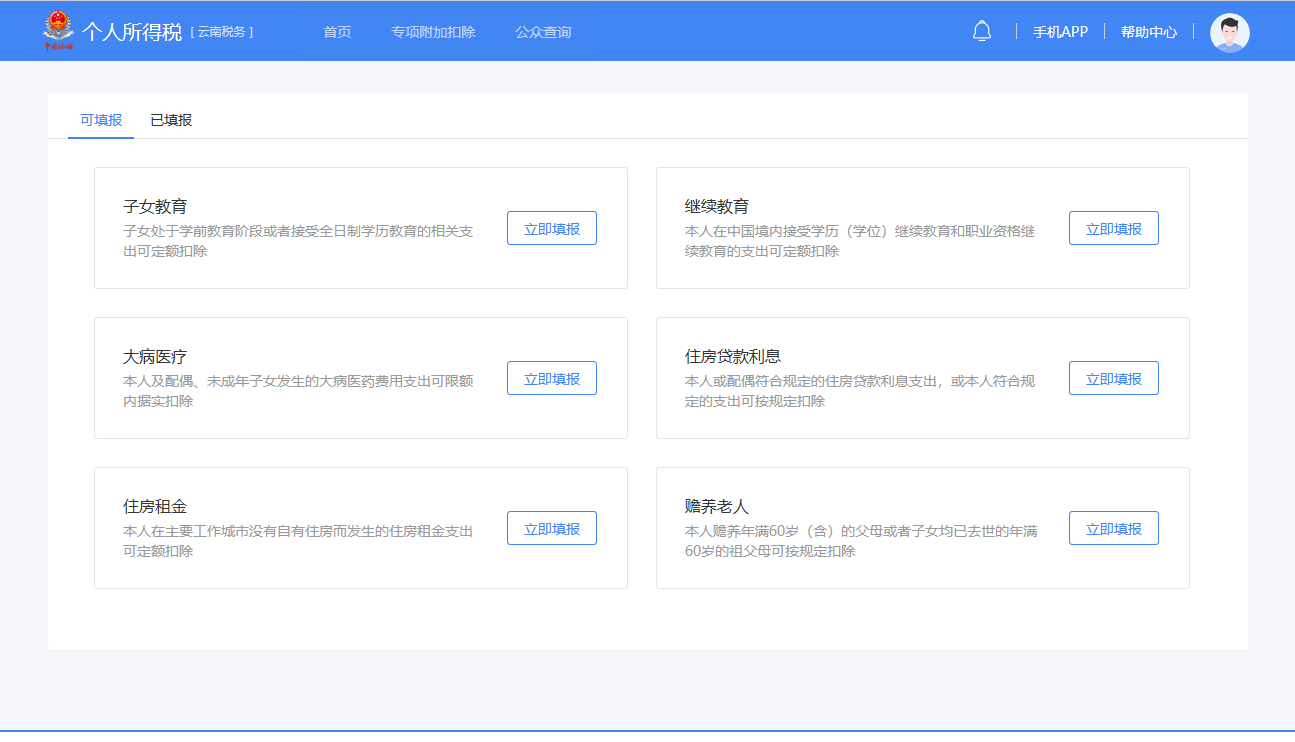
Task: Select the 子女教育 card title
Action: point(155,207)
